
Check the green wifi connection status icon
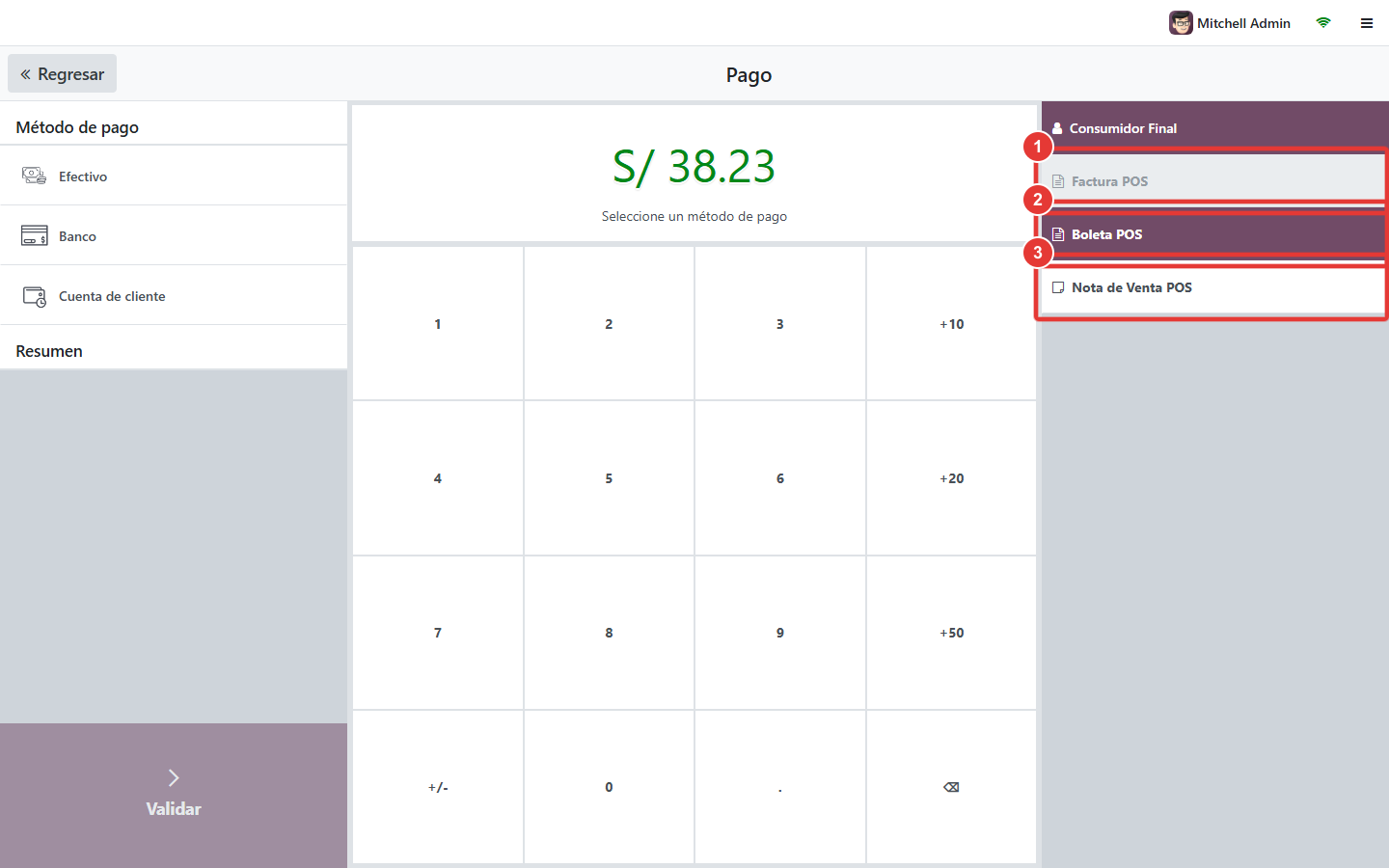point(1323,23)
